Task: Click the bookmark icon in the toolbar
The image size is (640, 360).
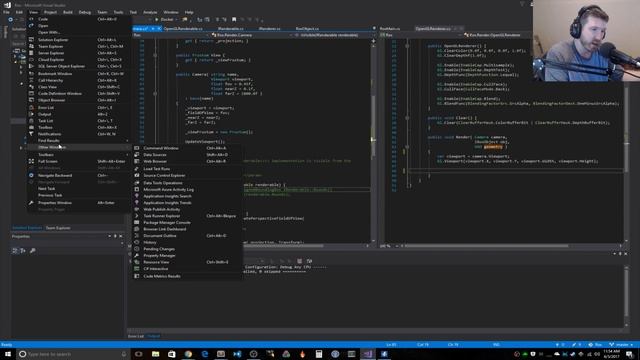Action: [234, 20]
